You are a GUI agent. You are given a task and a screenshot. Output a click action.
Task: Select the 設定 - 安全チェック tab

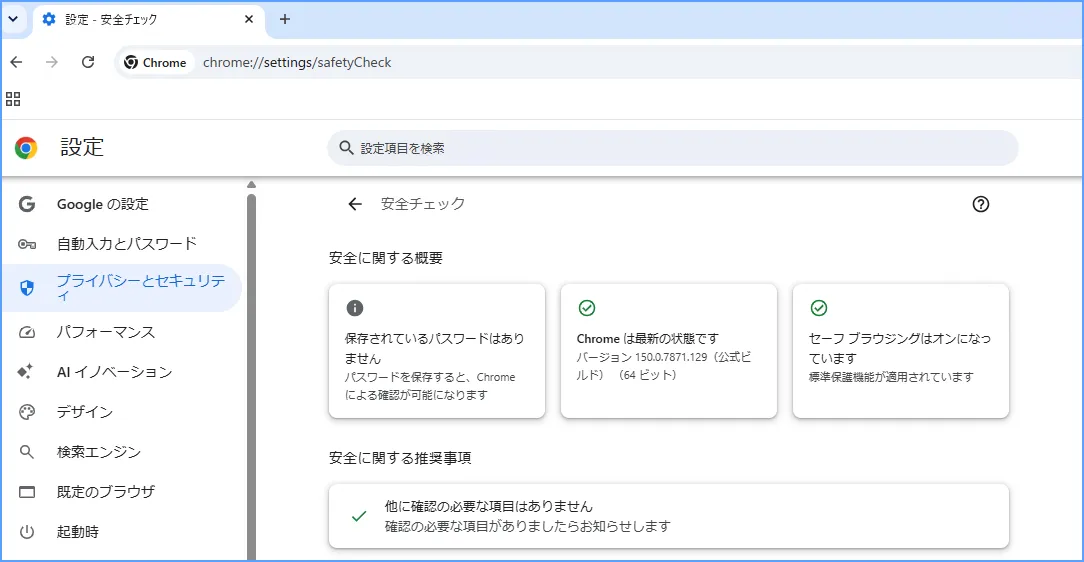tap(148, 19)
